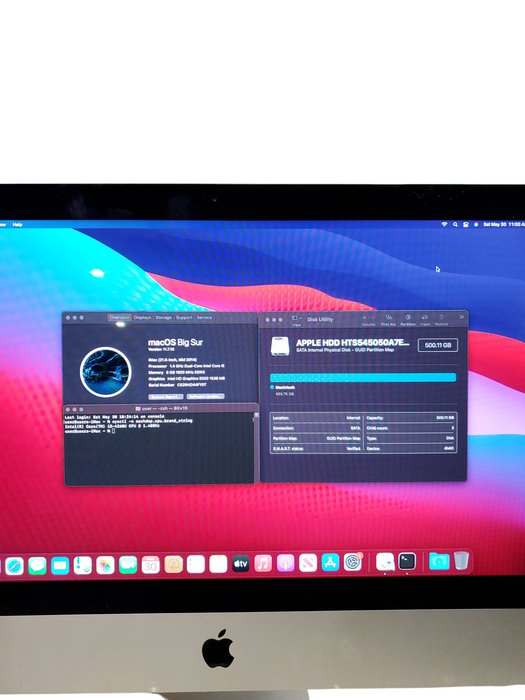Switch to the Storage tab
This screenshot has width=525, height=700.
(x=163, y=317)
